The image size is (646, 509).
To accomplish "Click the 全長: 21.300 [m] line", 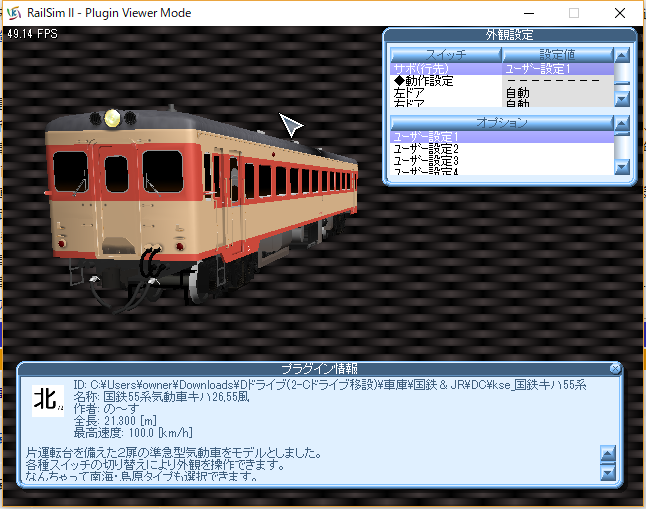I will [115, 421].
